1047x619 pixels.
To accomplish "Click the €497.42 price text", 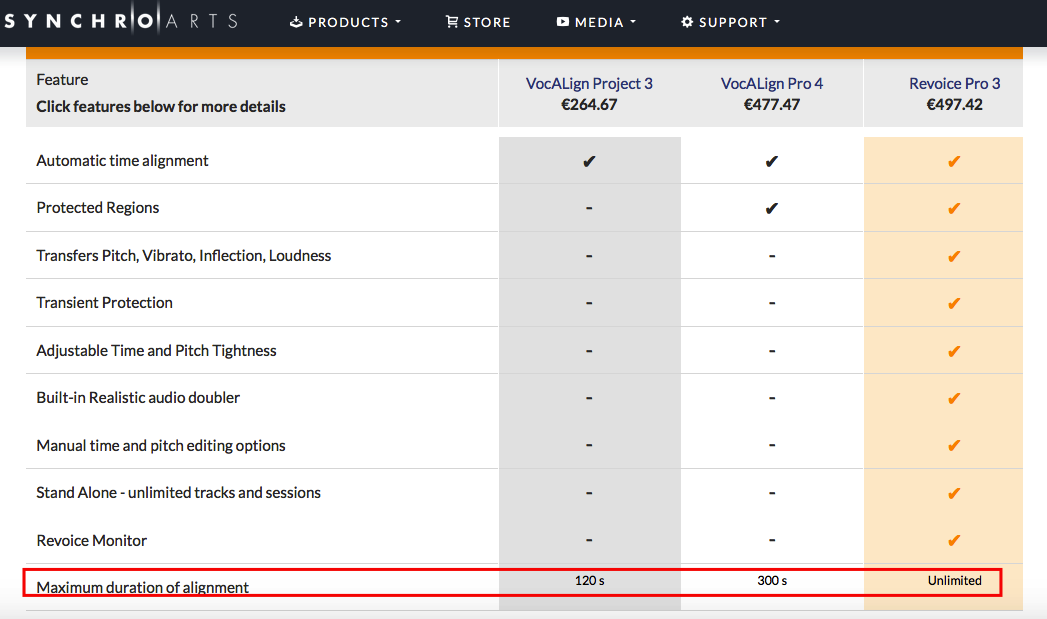I will click(954, 105).
